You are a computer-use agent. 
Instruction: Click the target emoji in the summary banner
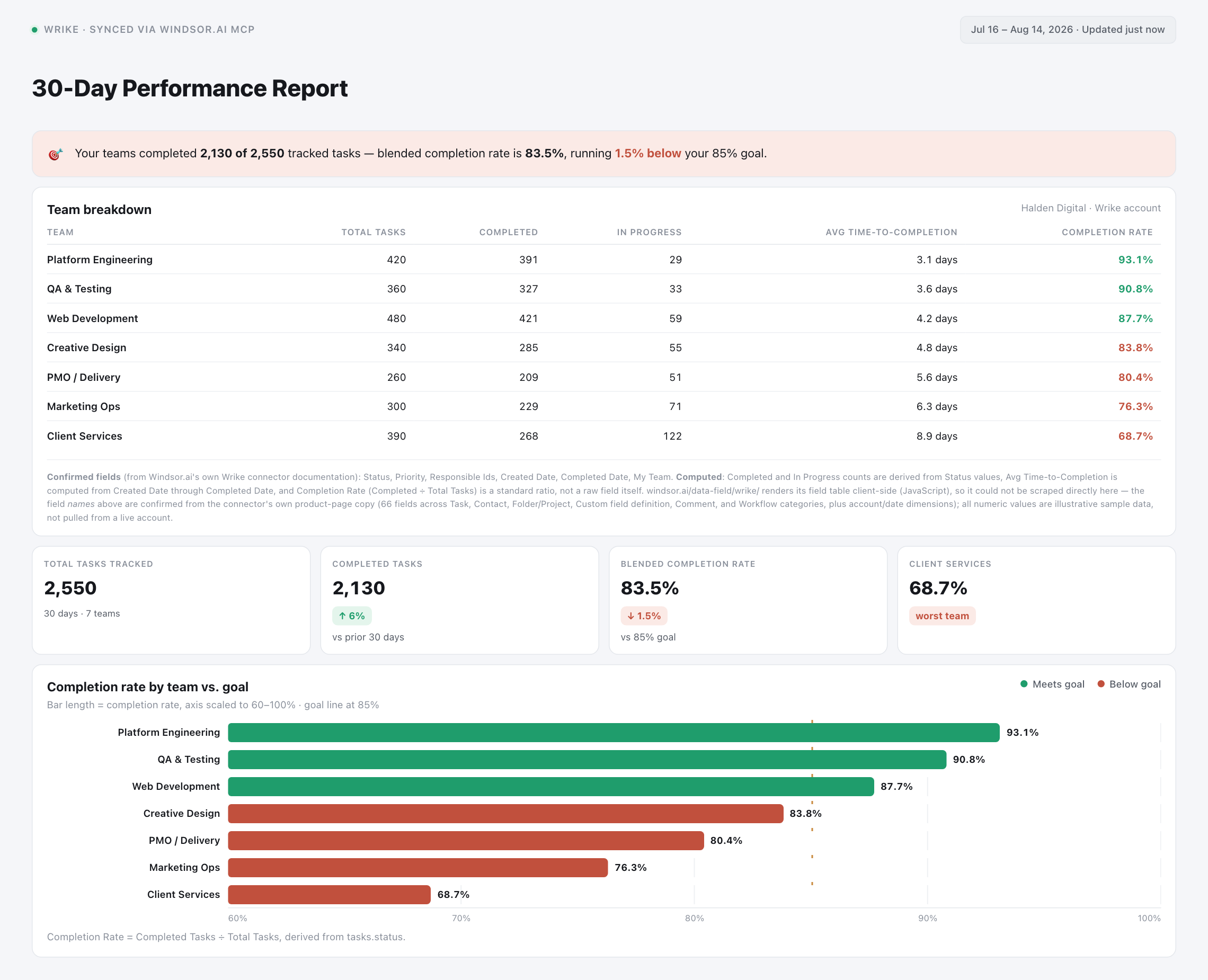(x=55, y=154)
